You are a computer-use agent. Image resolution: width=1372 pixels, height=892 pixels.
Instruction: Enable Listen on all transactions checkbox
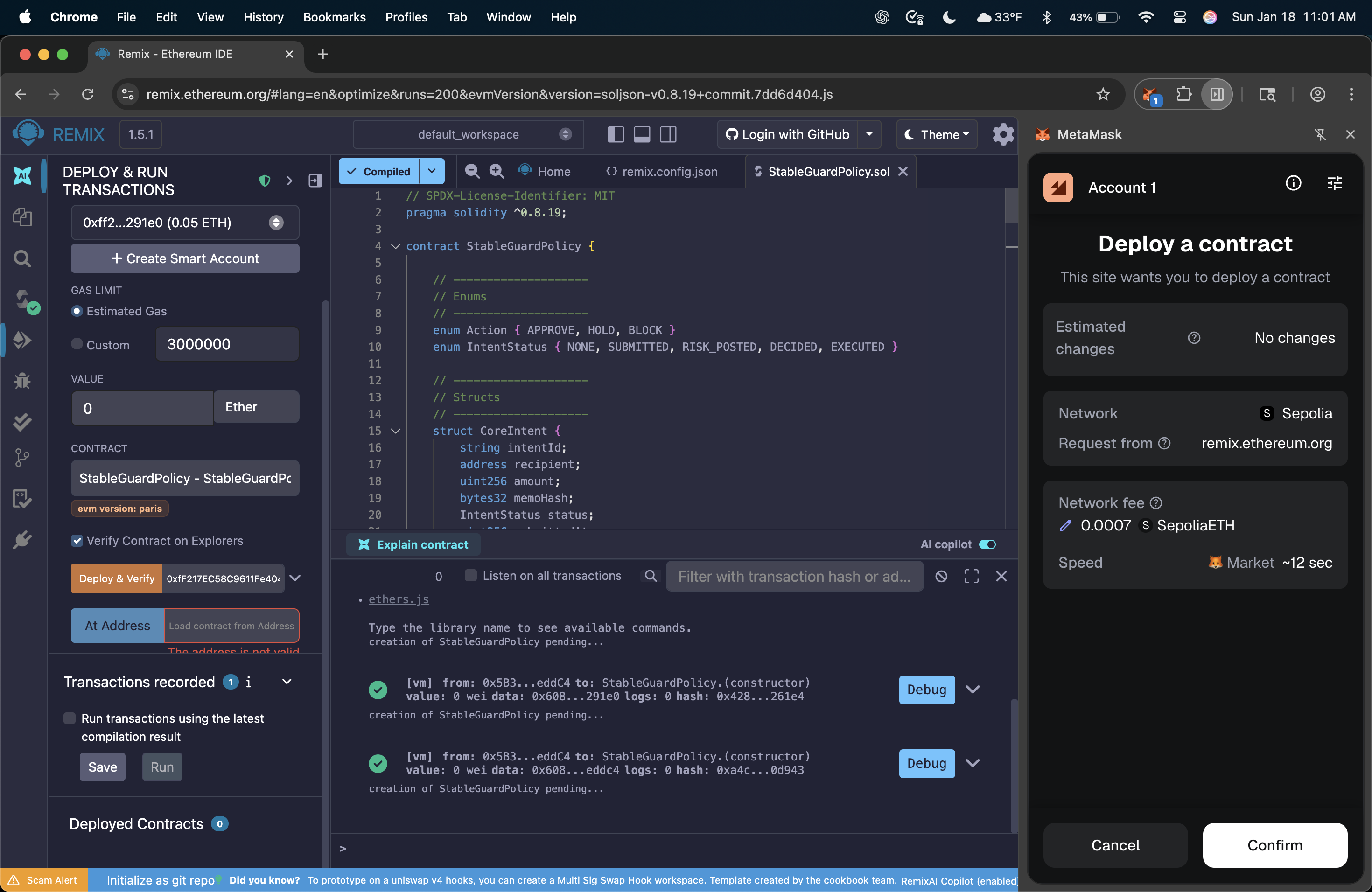[x=470, y=576]
